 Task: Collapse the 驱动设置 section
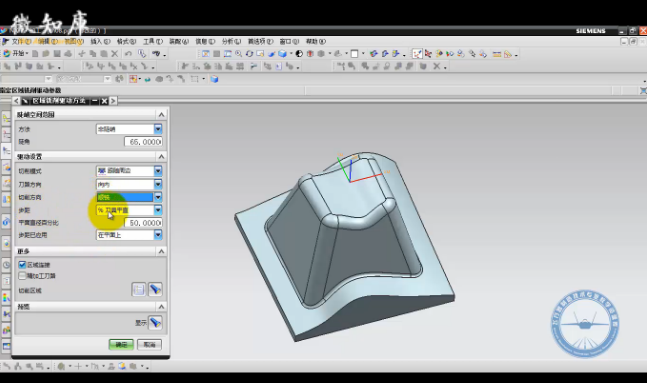(x=161, y=156)
